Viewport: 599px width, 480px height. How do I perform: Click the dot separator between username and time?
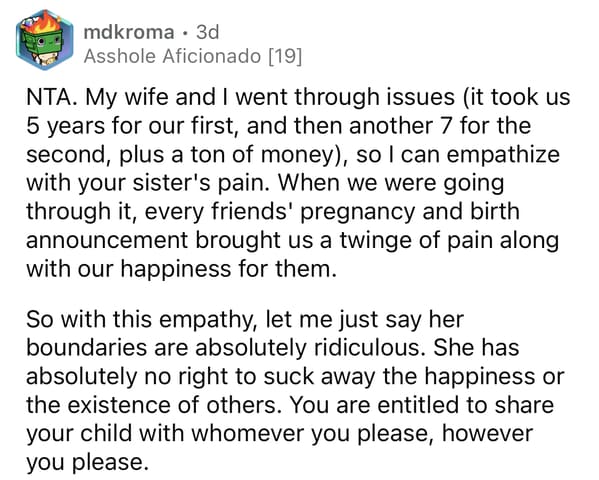click(x=186, y=33)
